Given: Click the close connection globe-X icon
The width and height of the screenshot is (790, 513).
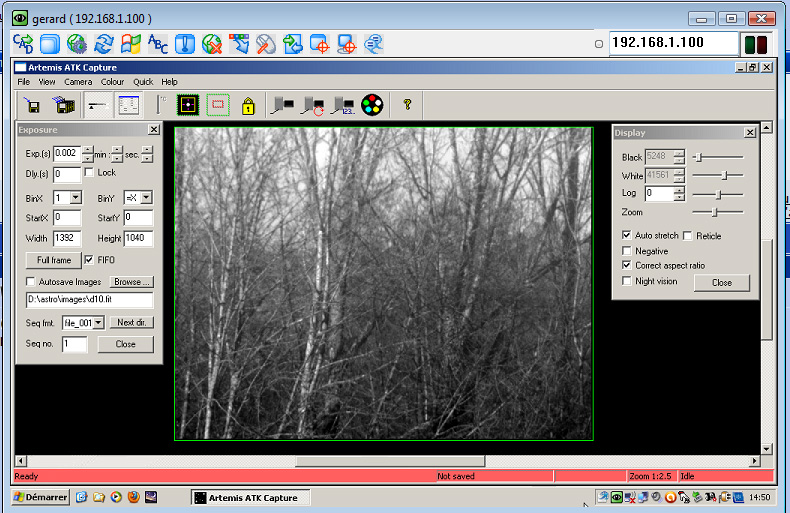Looking at the screenshot, I should [212, 44].
